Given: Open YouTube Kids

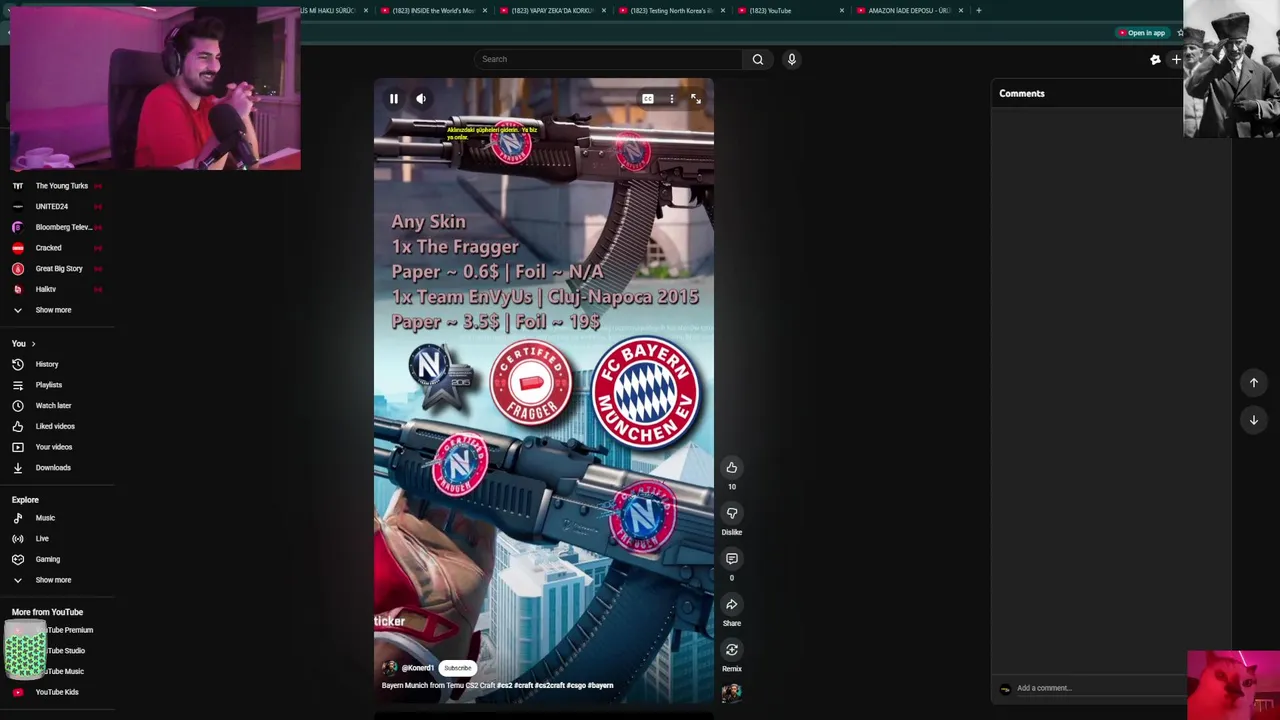Looking at the screenshot, I should pyautogui.click(x=57, y=692).
